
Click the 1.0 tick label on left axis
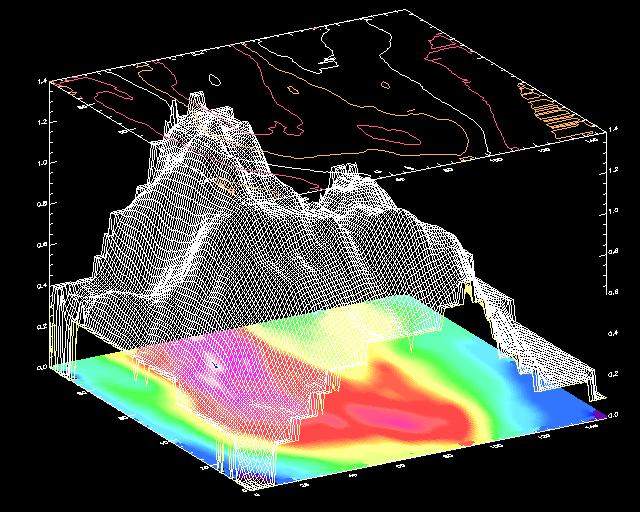41,163
